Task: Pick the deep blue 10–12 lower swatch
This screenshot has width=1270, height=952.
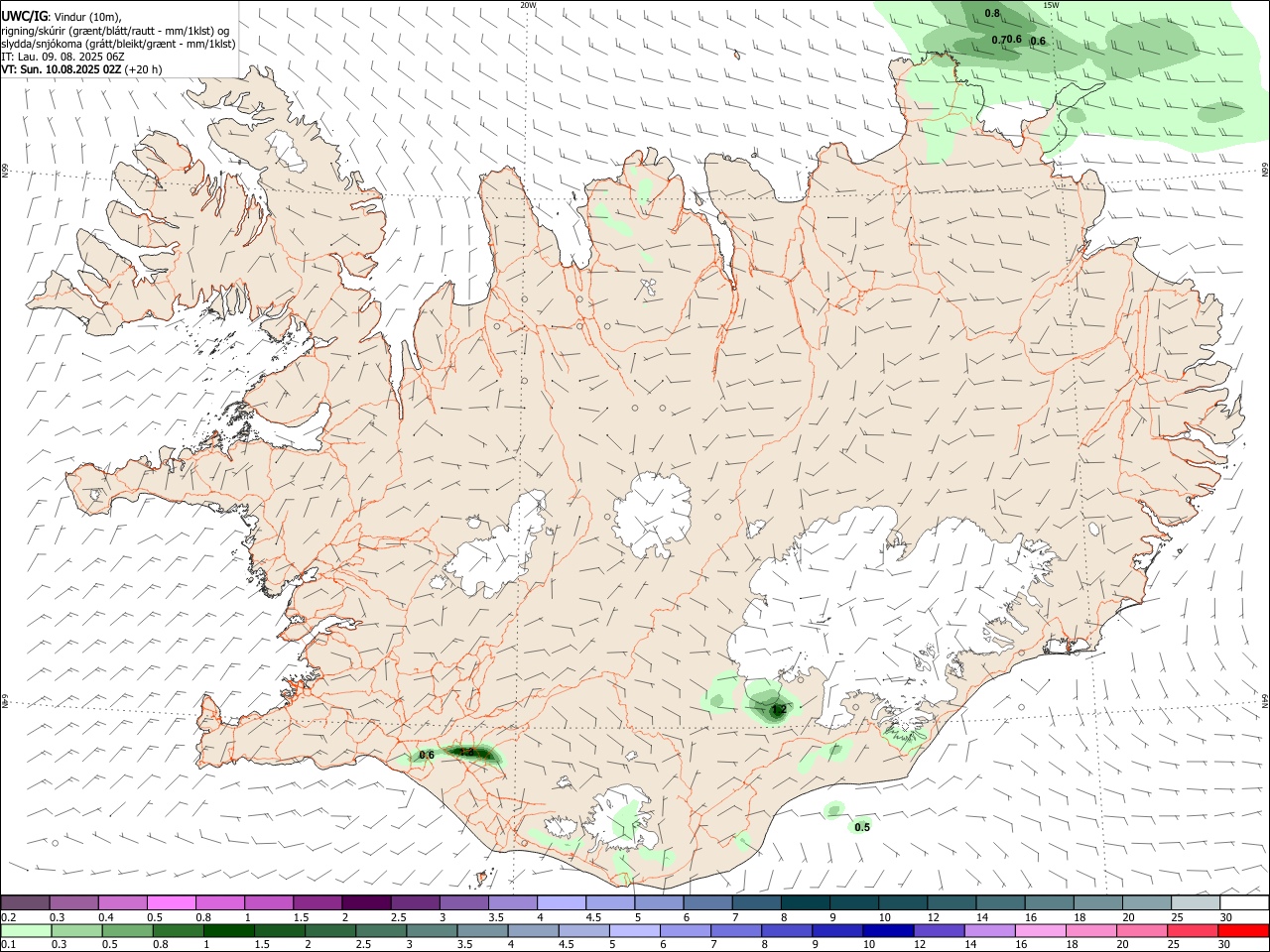Action: click(x=888, y=930)
